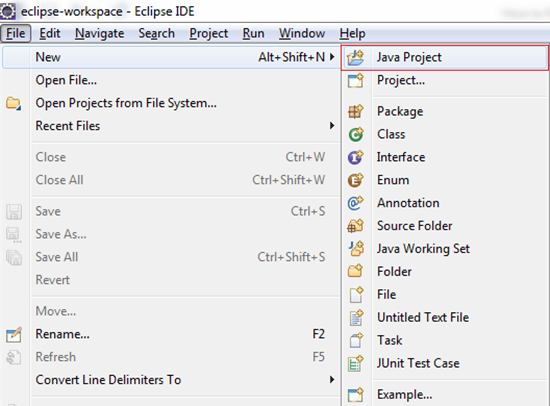Select Open File... entry
This screenshot has width=550, height=406.
point(171,80)
